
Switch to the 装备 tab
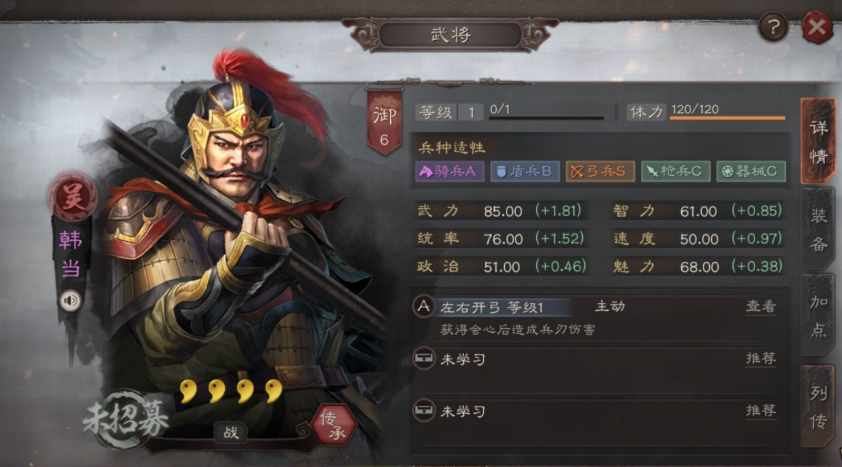[818, 229]
